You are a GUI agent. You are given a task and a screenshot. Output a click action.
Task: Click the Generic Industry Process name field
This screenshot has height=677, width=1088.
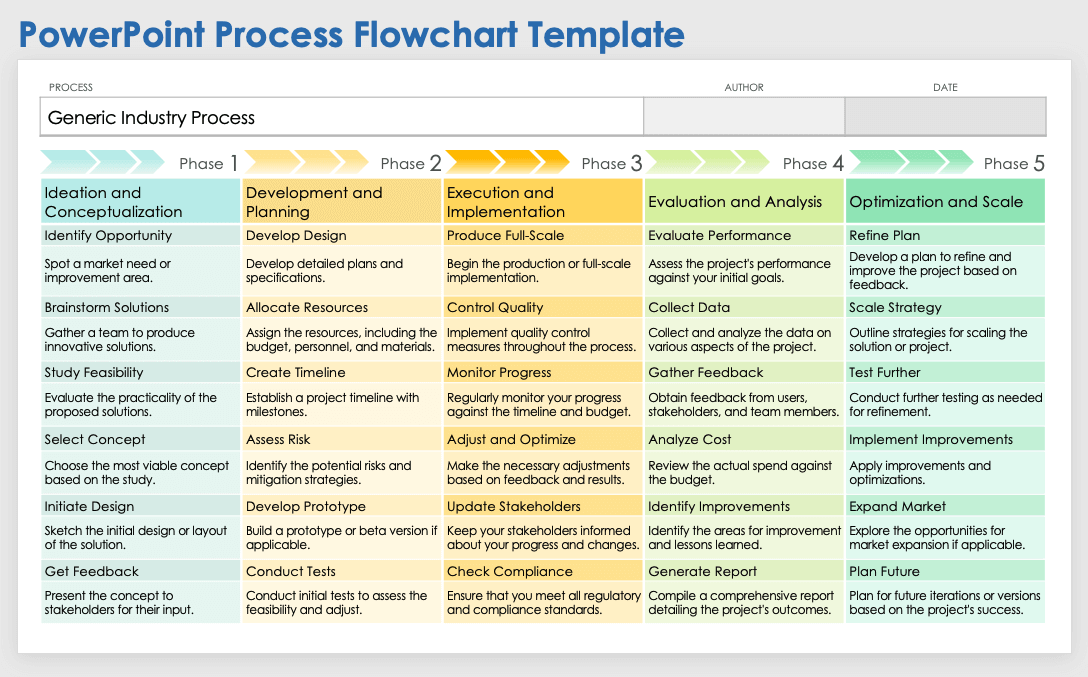tap(341, 117)
